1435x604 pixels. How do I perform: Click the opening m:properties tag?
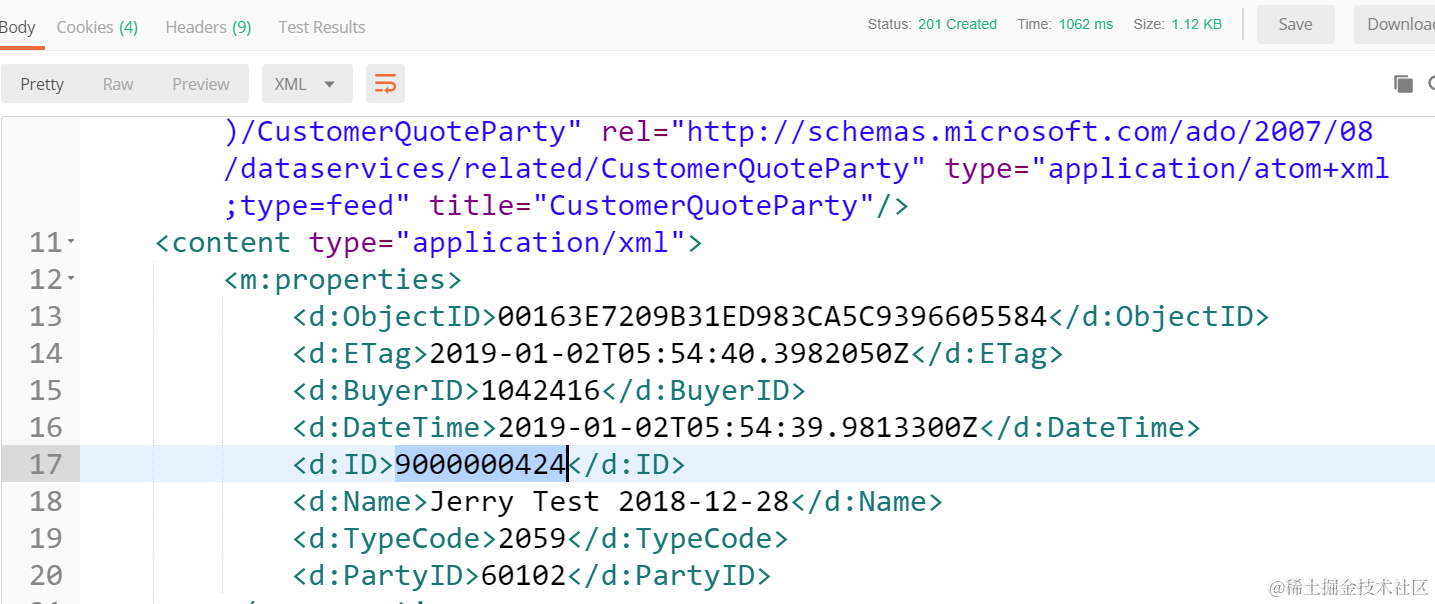(x=343, y=280)
